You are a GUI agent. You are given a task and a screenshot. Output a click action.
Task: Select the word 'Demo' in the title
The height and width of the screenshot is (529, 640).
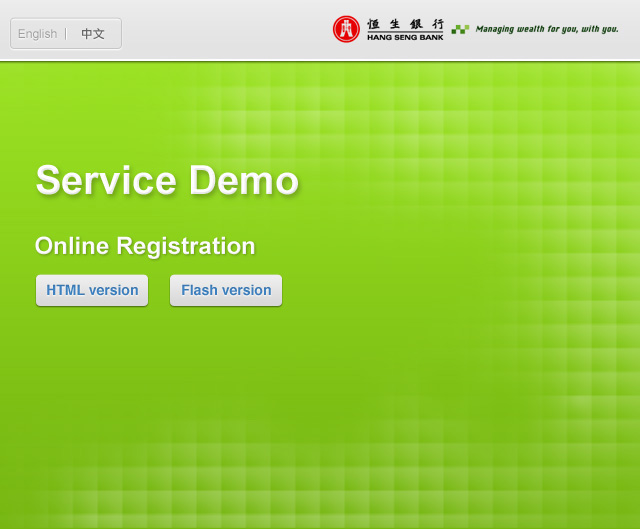click(x=243, y=181)
